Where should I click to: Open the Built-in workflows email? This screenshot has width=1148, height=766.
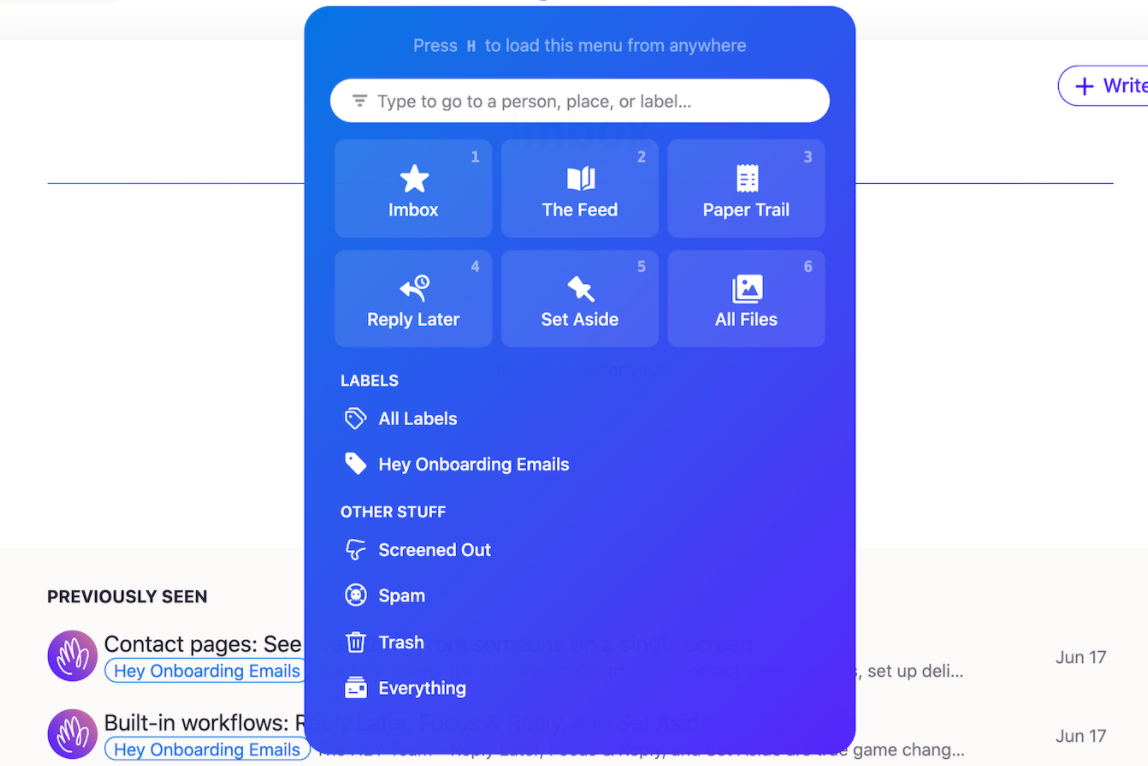pos(205,723)
